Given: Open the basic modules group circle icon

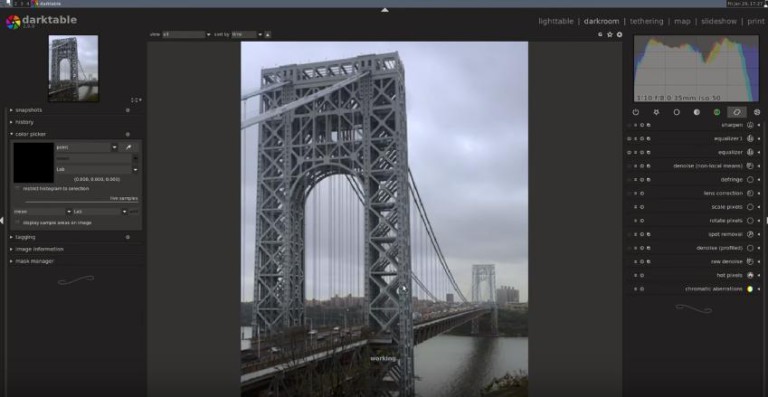Looking at the screenshot, I should (x=676, y=112).
